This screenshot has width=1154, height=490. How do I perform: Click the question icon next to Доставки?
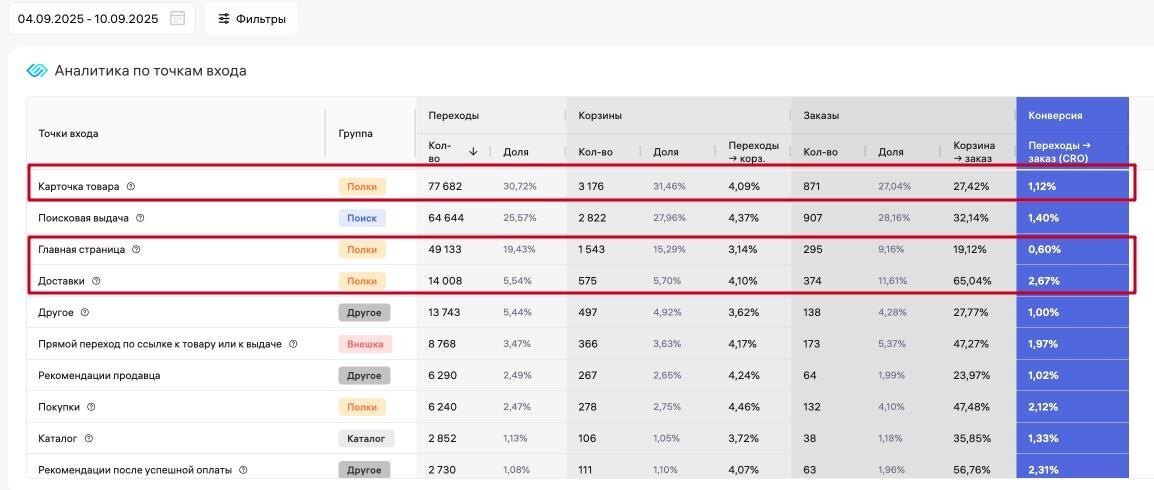(x=96, y=281)
